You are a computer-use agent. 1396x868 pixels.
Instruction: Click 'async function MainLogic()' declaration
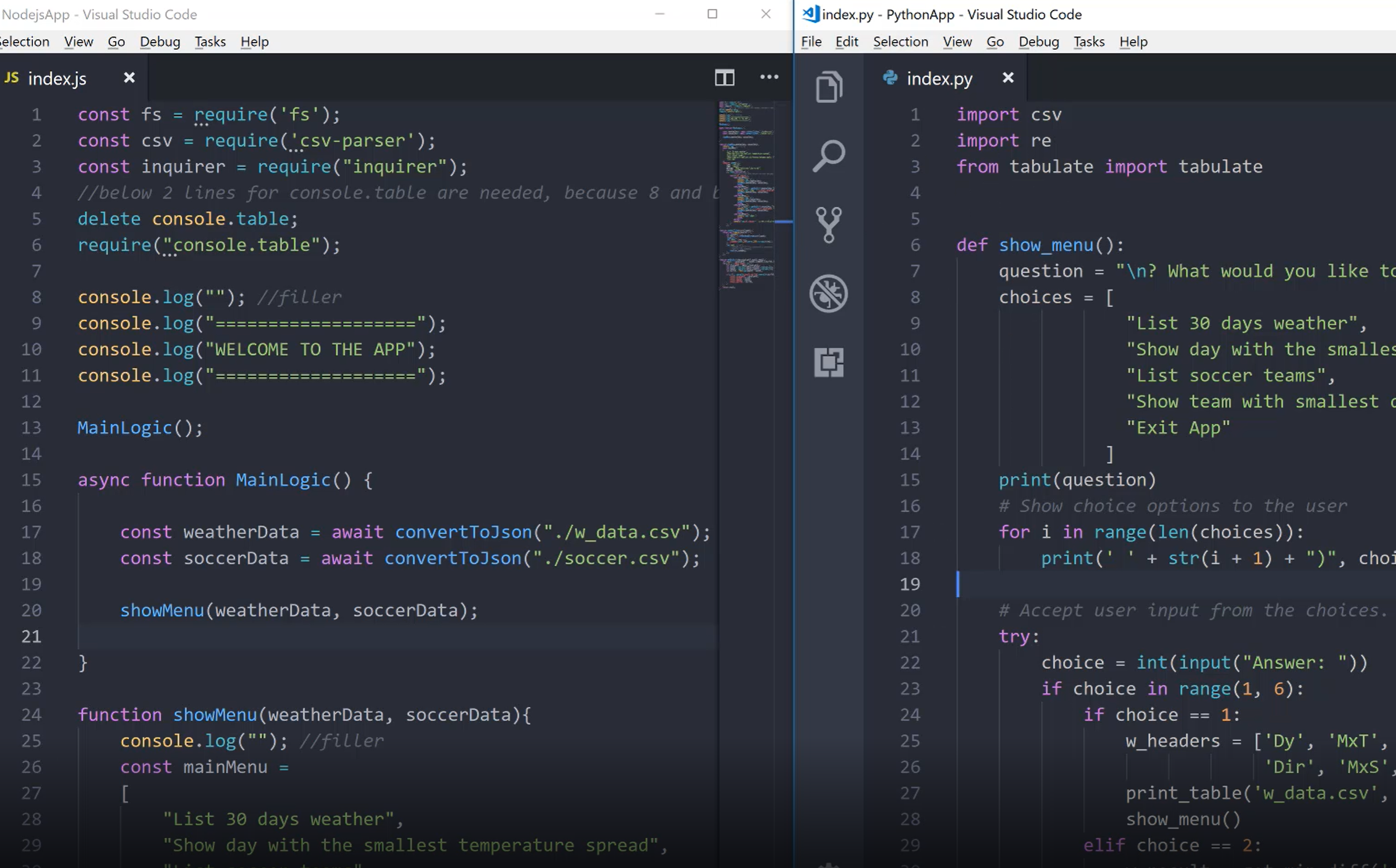pos(214,480)
